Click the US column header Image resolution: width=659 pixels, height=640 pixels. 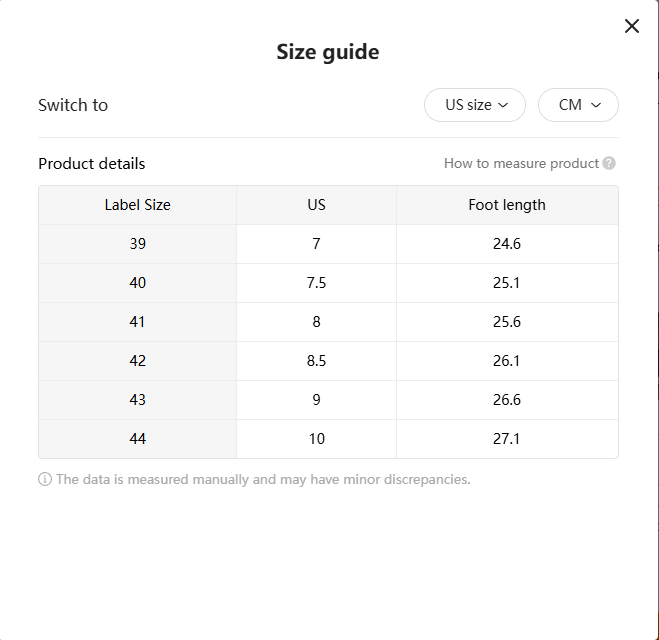click(316, 205)
